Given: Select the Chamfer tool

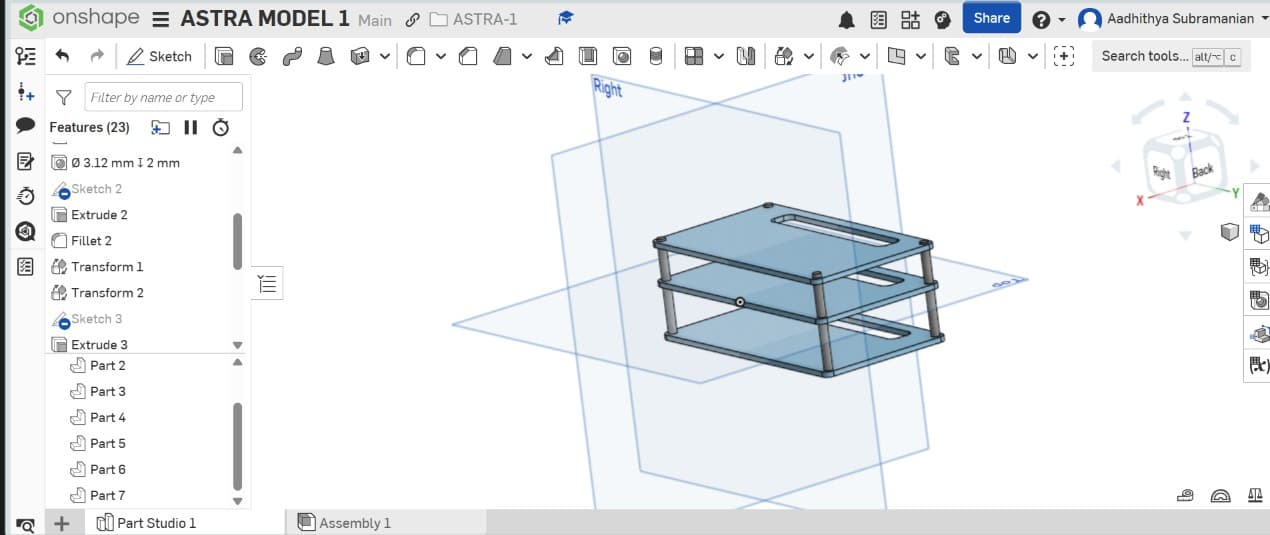Looking at the screenshot, I should point(468,56).
